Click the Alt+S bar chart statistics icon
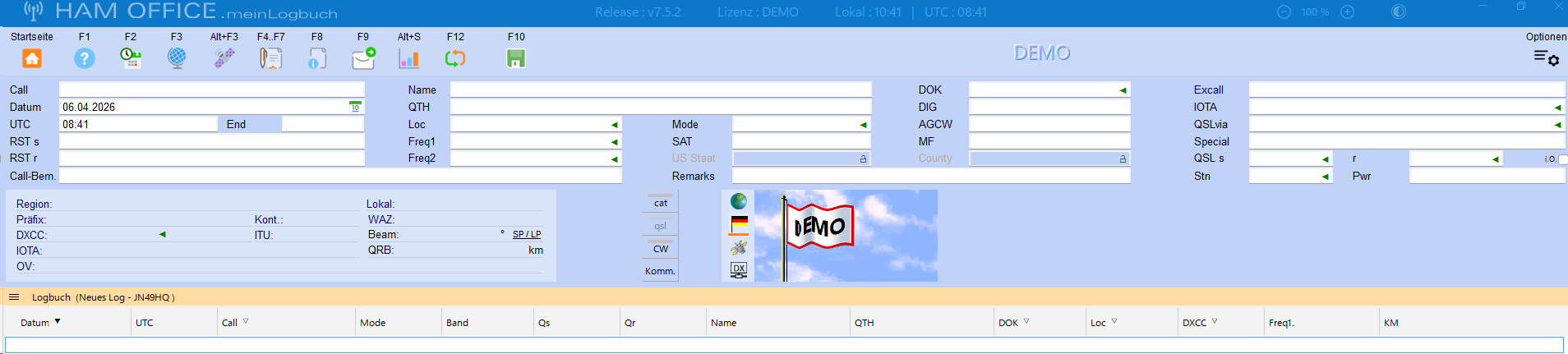 point(408,58)
